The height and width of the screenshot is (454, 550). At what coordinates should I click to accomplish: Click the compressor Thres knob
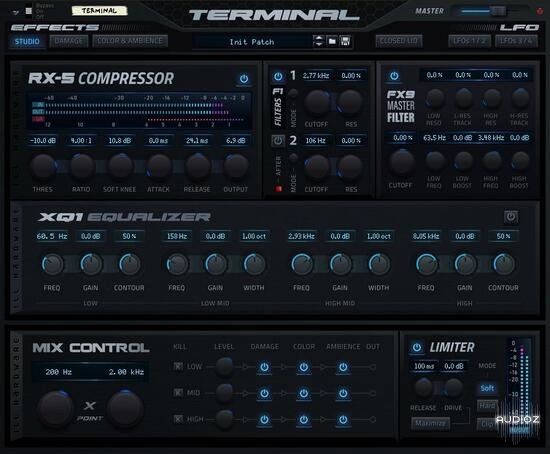(x=43, y=166)
